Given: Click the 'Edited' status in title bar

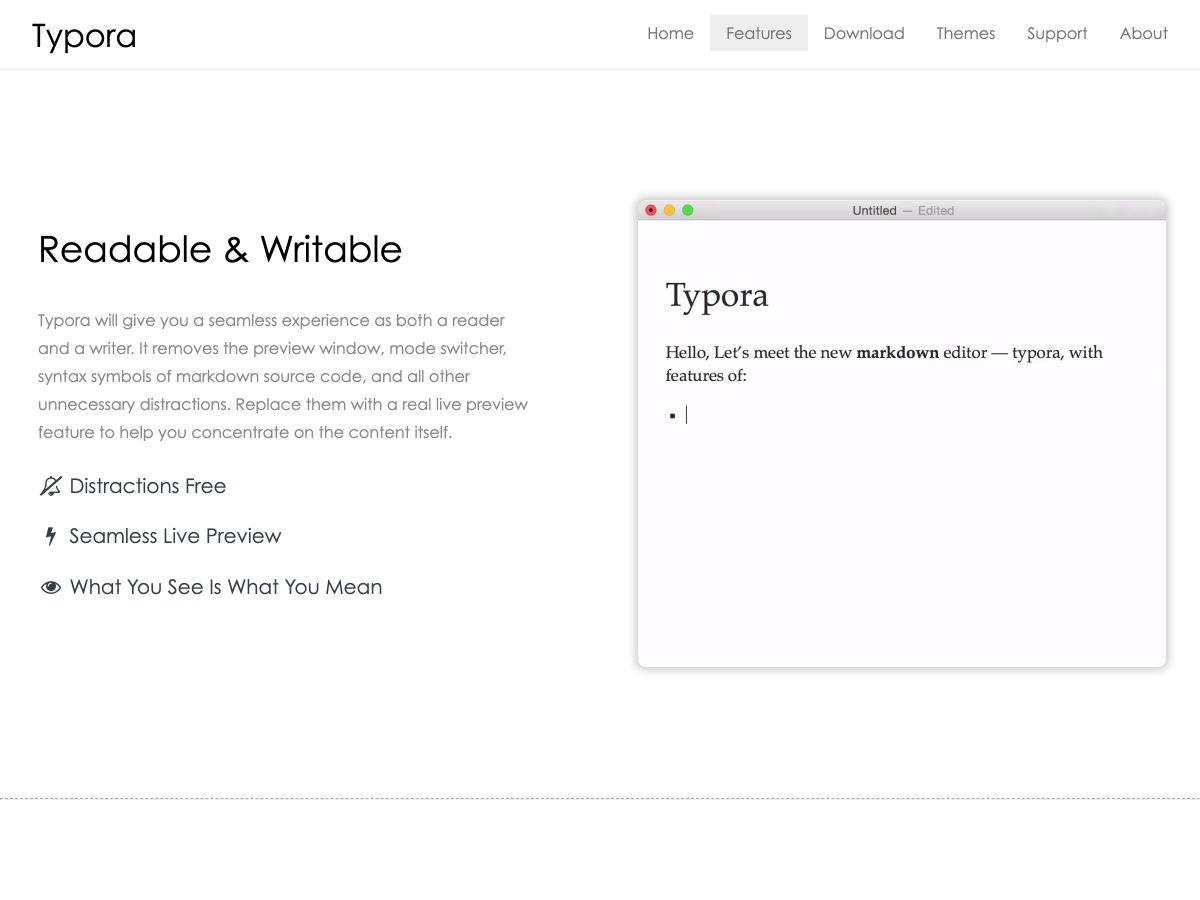Looking at the screenshot, I should point(936,210).
